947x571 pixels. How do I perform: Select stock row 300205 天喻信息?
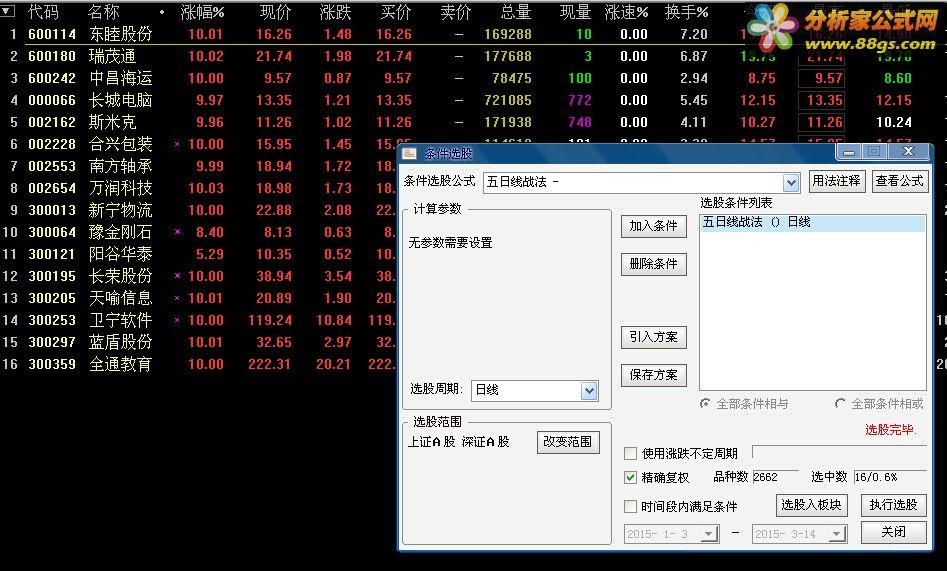(199, 298)
